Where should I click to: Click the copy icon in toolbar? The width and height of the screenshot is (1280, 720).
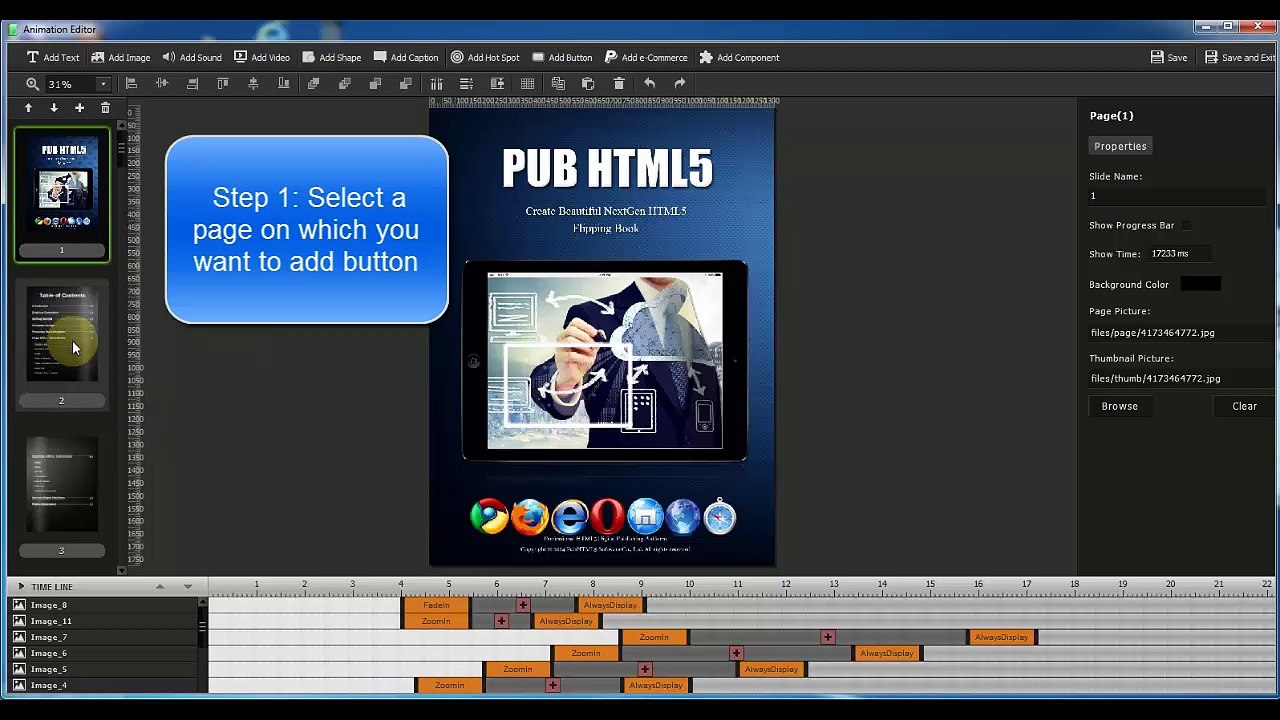[558, 84]
